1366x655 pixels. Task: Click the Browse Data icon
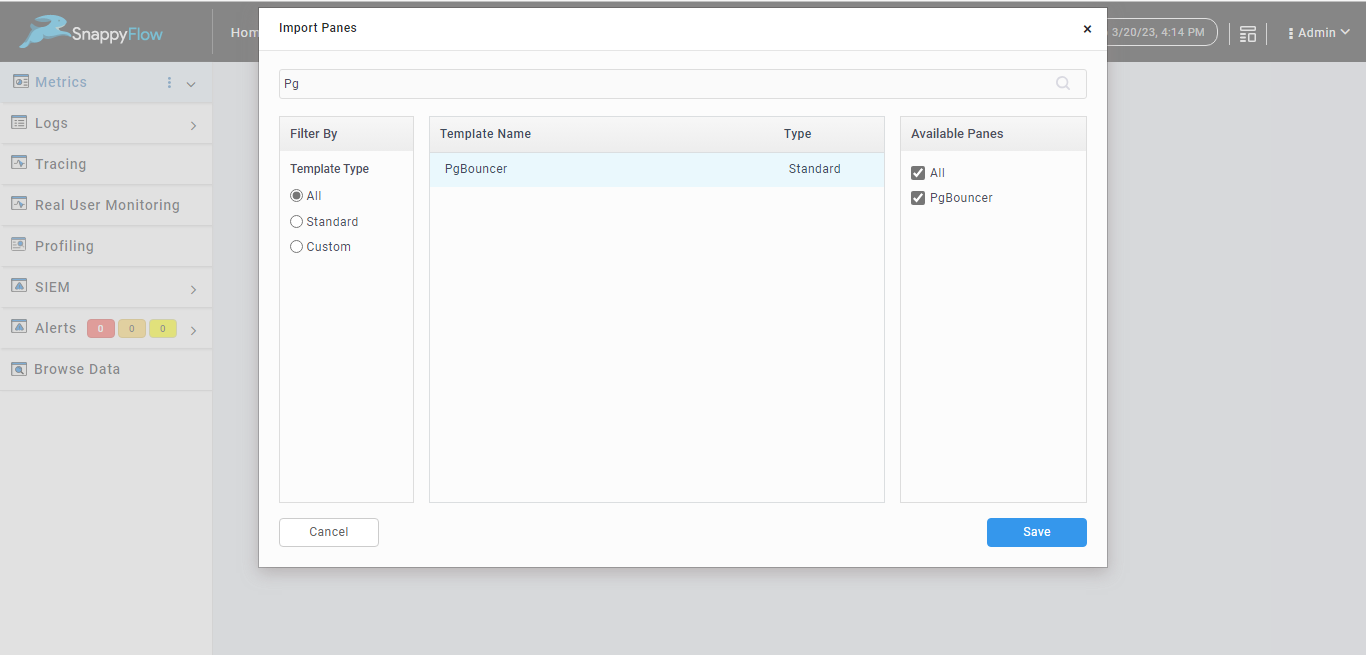pos(18,369)
